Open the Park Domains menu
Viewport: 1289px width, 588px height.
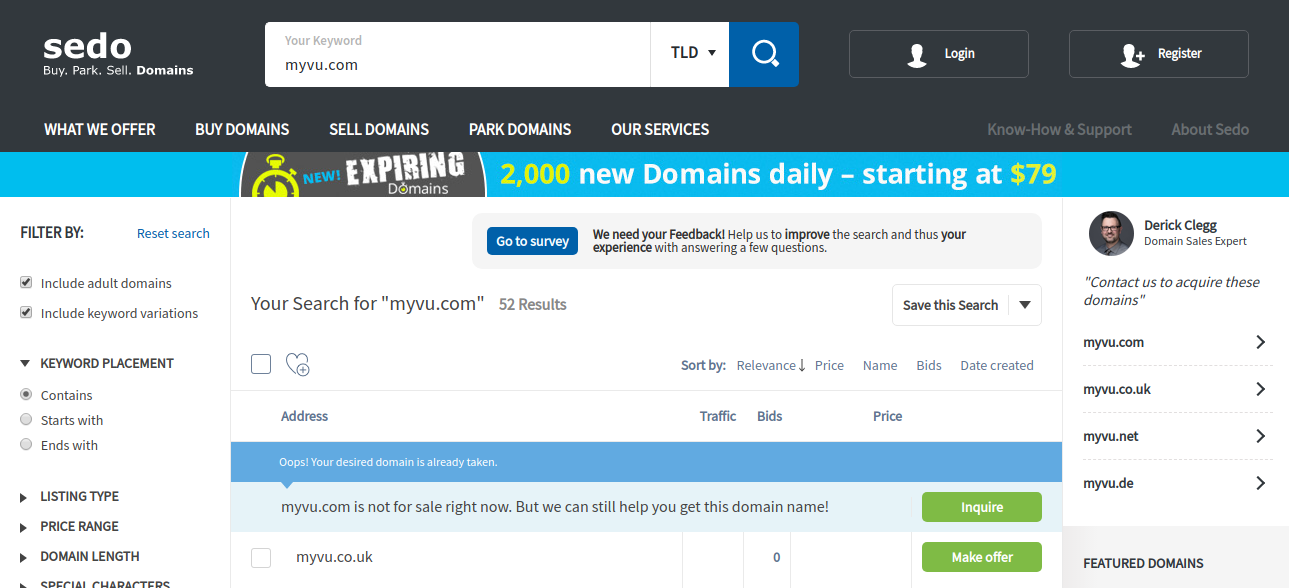click(520, 129)
